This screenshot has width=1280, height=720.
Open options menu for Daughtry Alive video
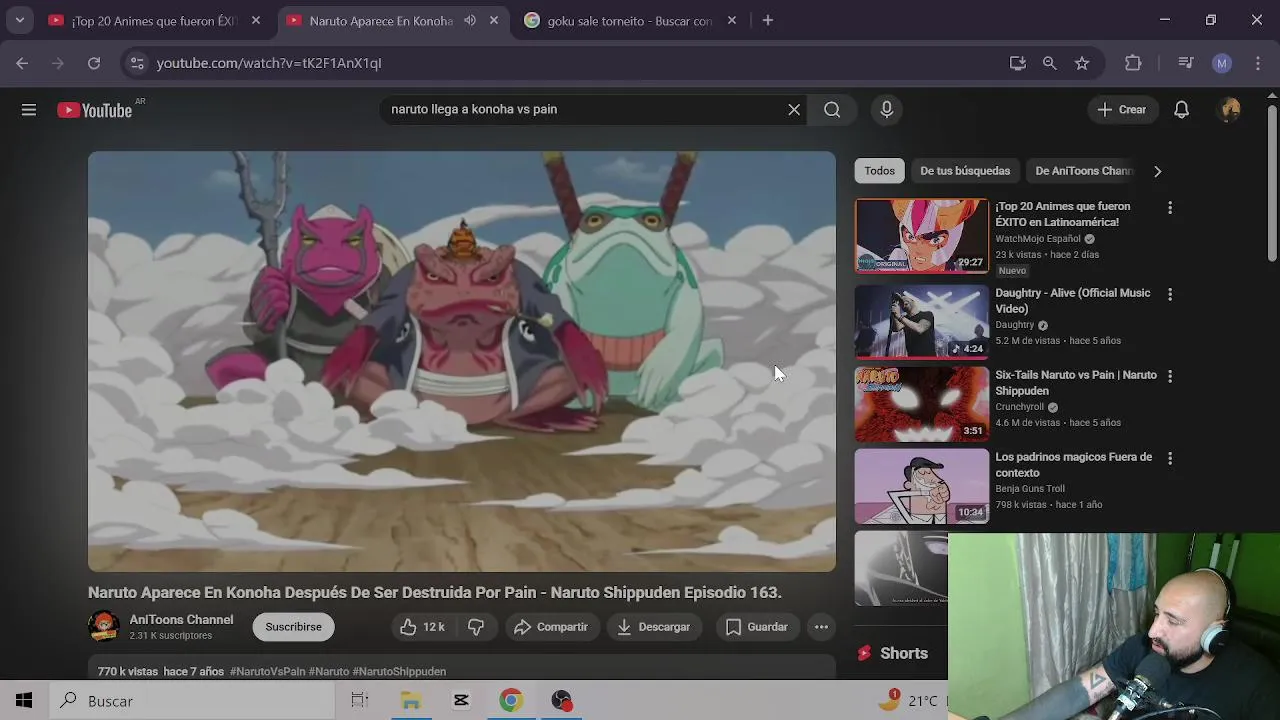[1170, 294]
